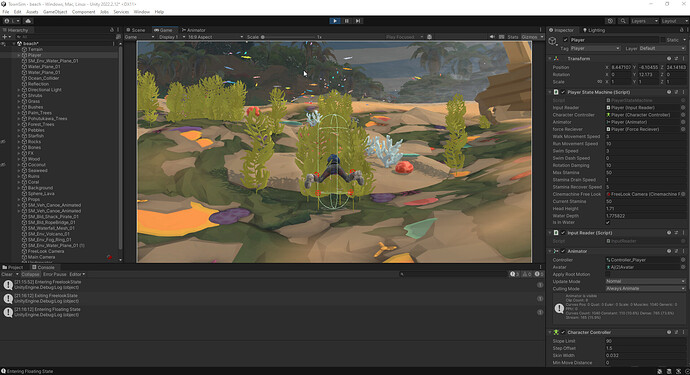
Task: Toggle the Player active checkbox in Inspector
Action: tap(565, 40)
